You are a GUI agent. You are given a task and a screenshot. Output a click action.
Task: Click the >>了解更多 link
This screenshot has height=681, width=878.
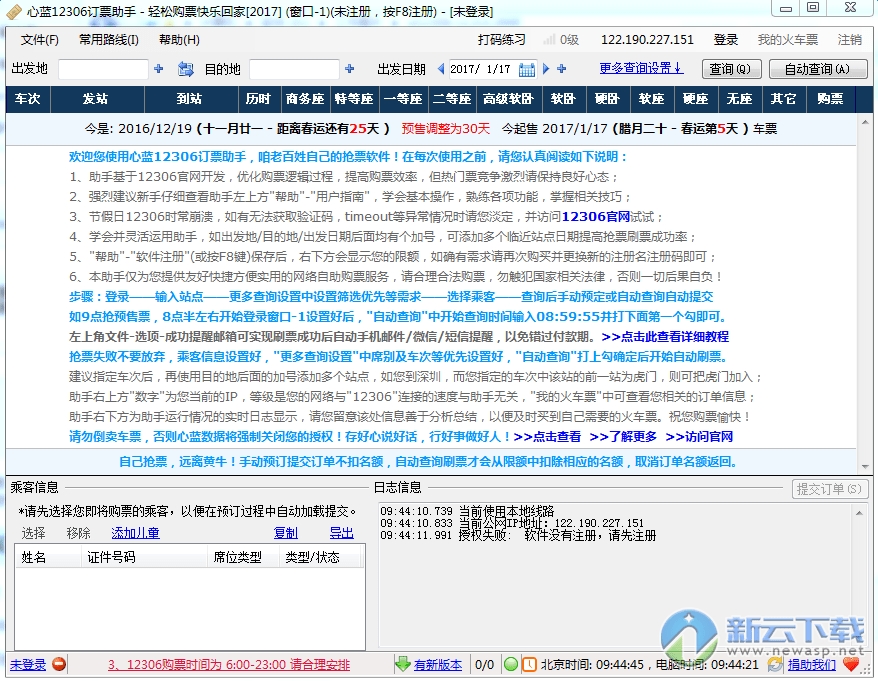coord(623,436)
